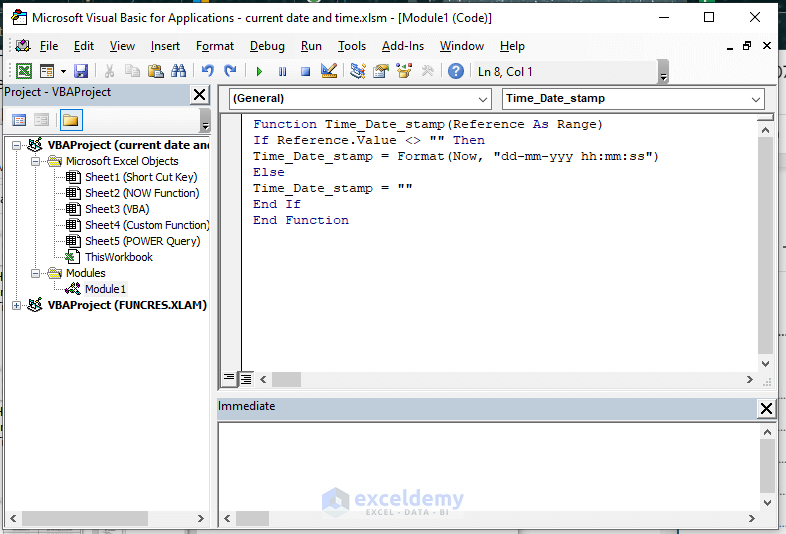This screenshot has height=534, width=786.
Task: Click the blue Help question mark icon
Action: pos(456,71)
